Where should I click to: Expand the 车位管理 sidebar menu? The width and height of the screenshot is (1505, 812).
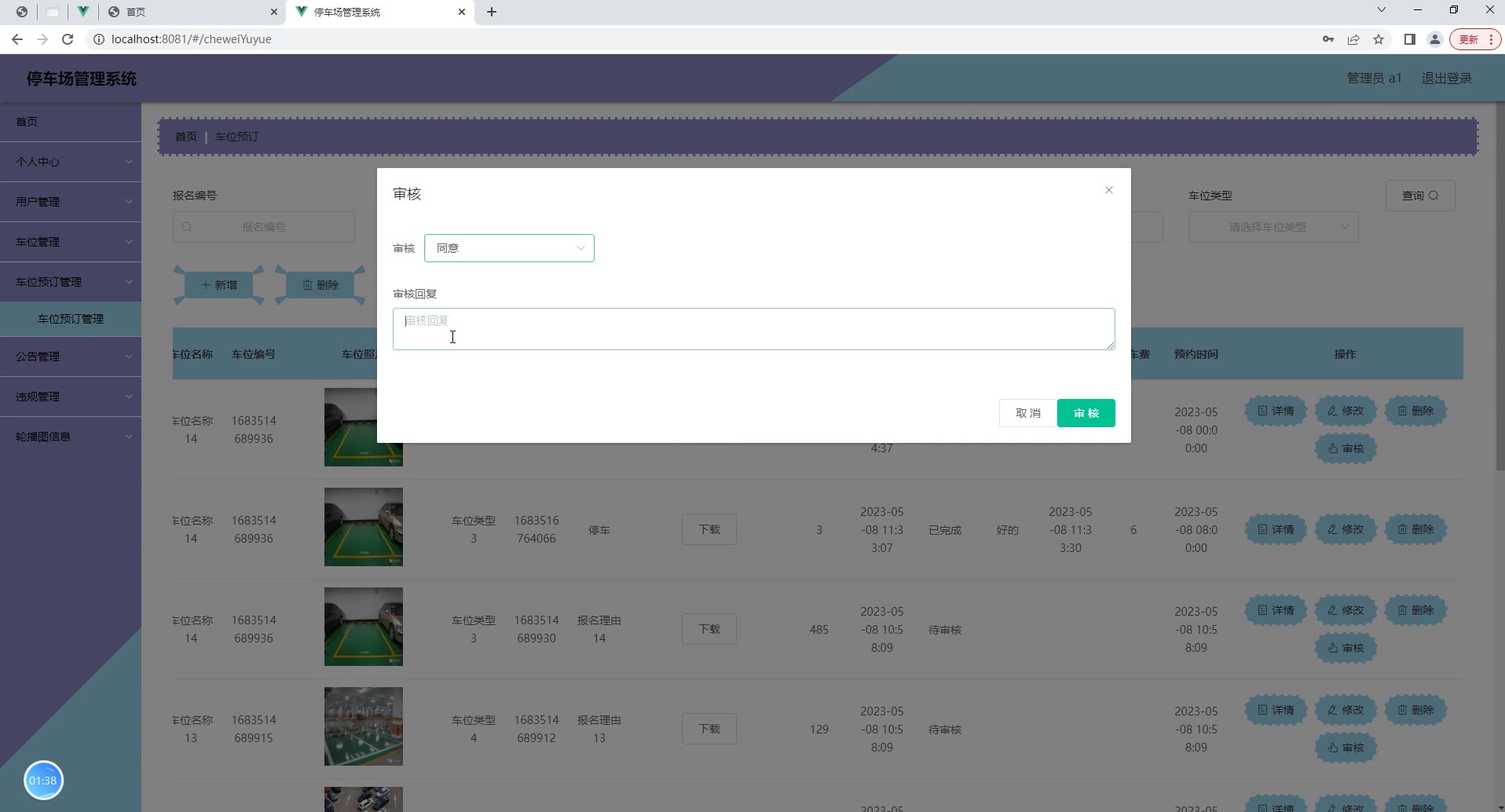(71, 242)
